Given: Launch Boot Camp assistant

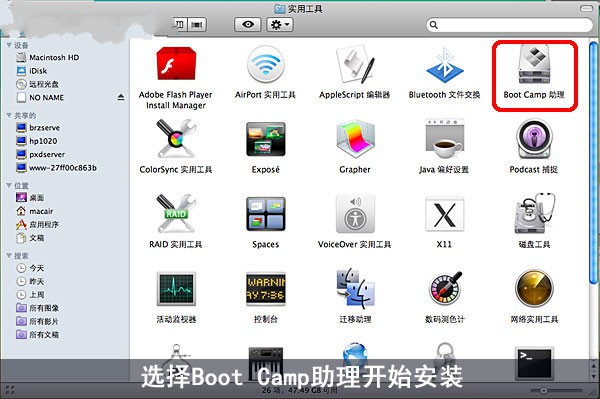Looking at the screenshot, I should (x=534, y=64).
